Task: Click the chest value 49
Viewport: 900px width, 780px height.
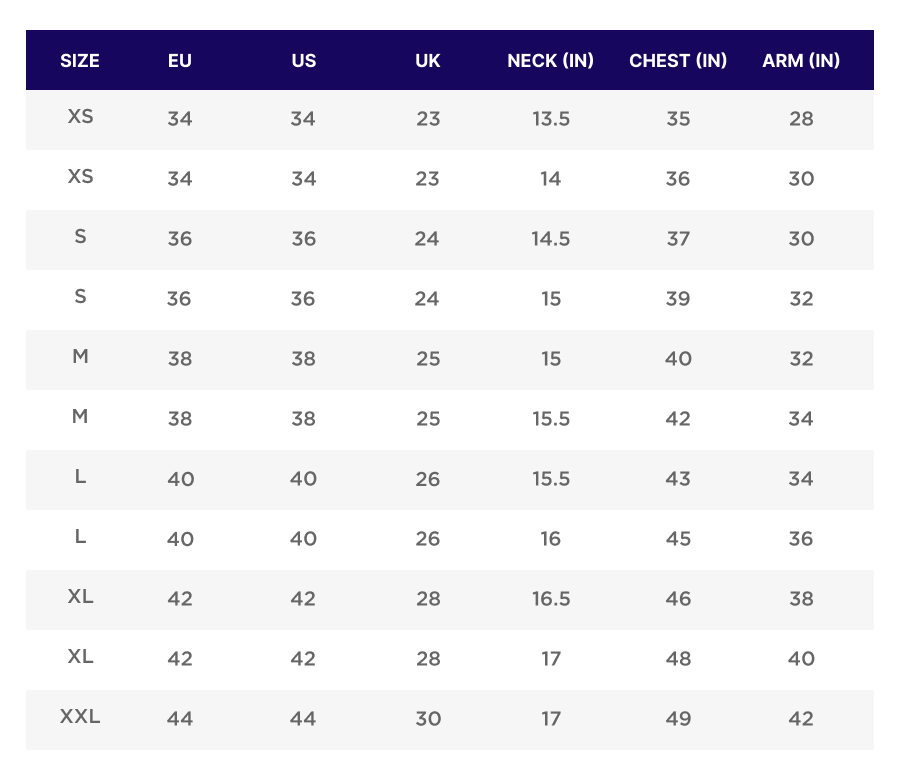Action: click(x=678, y=719)
